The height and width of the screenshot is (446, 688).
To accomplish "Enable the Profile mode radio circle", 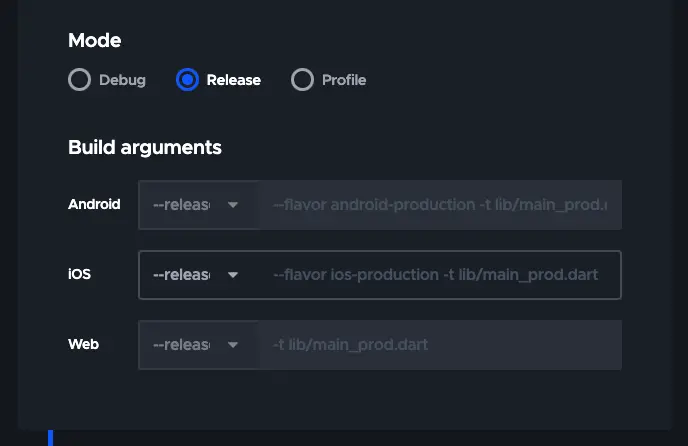I will tap(302, 80).
